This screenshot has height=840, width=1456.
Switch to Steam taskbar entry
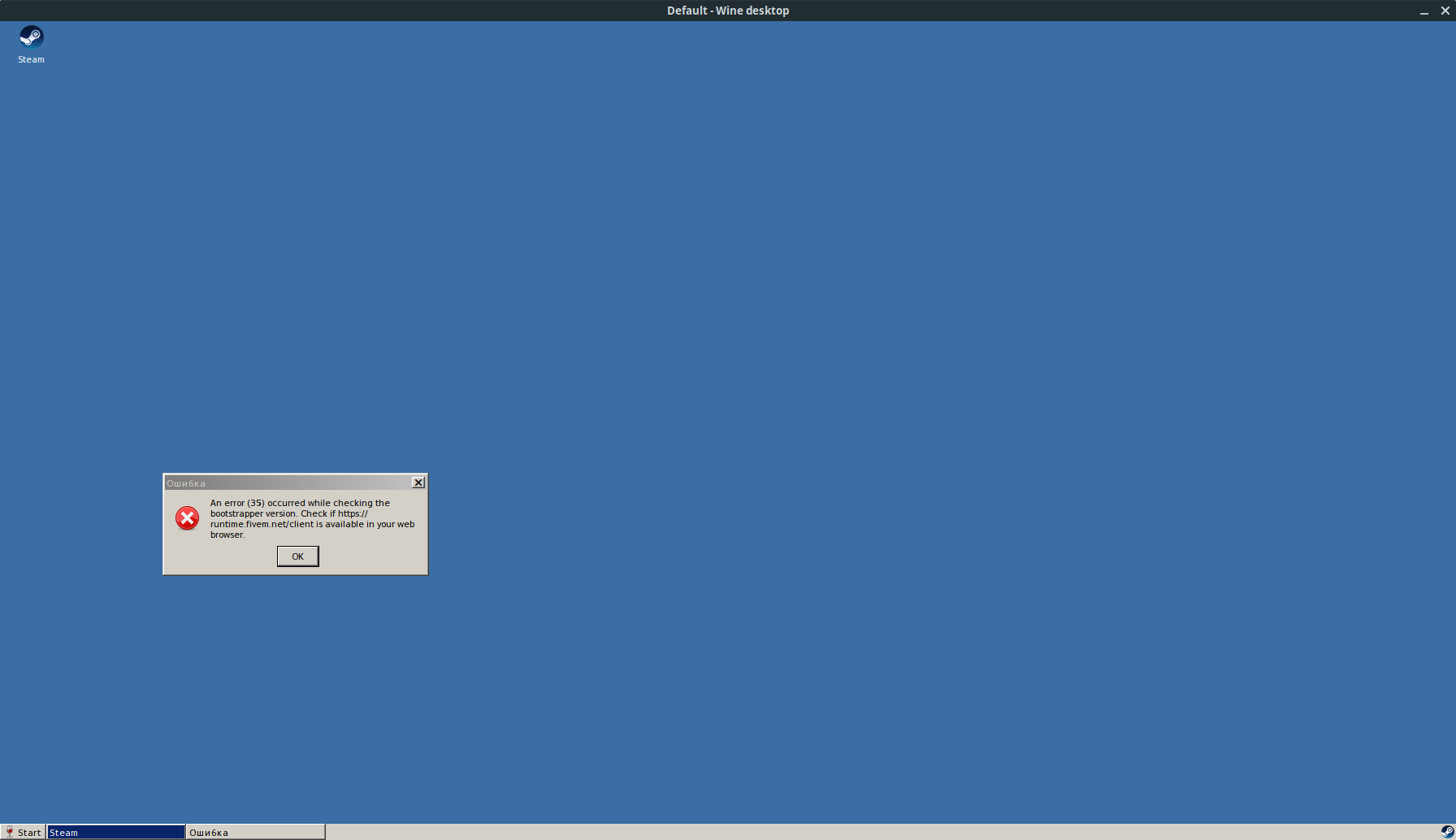[x=116, y=832]
